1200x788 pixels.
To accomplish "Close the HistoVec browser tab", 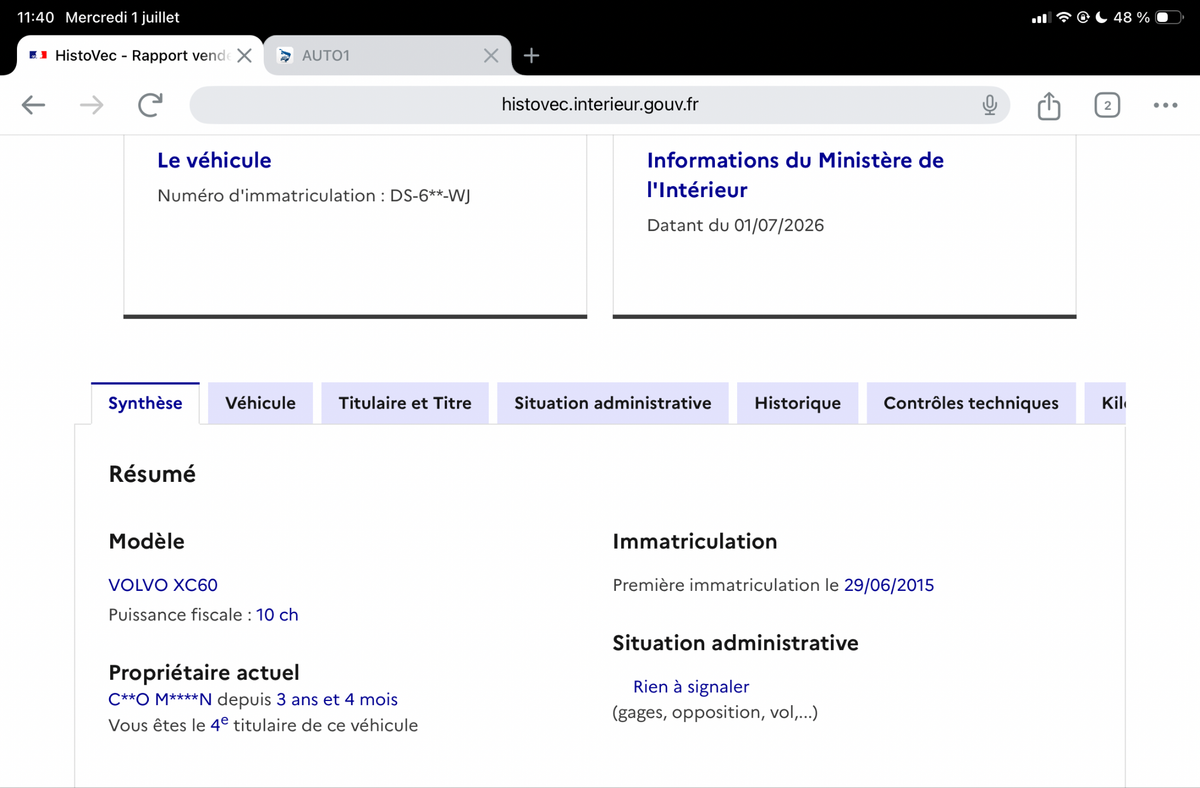I will (243, 56).
